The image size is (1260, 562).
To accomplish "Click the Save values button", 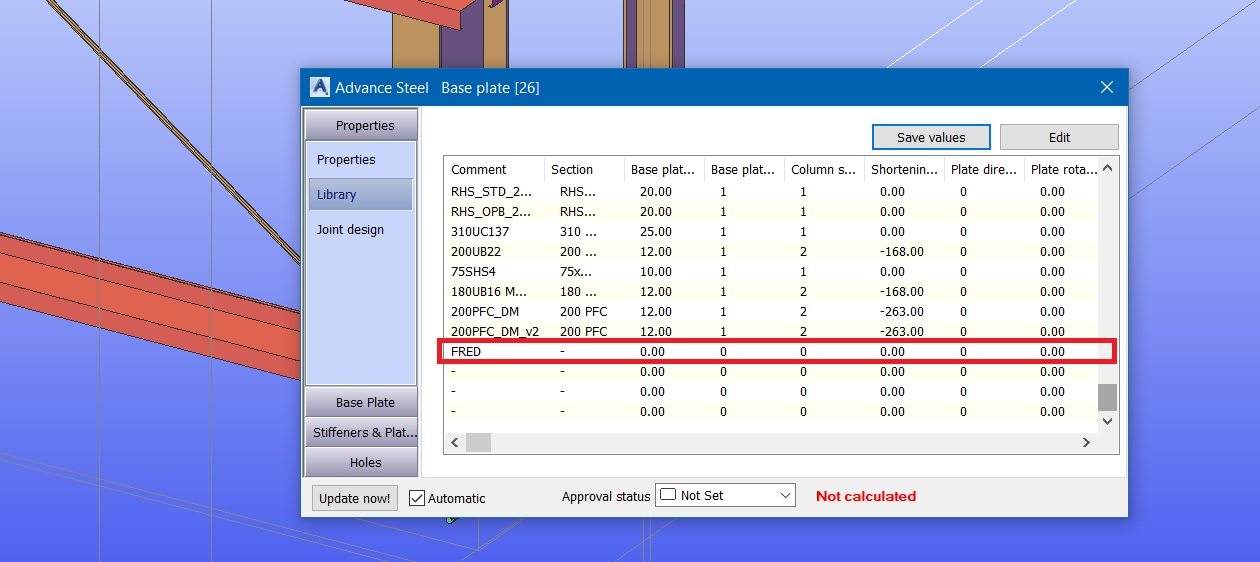I will tap(931, 137).
